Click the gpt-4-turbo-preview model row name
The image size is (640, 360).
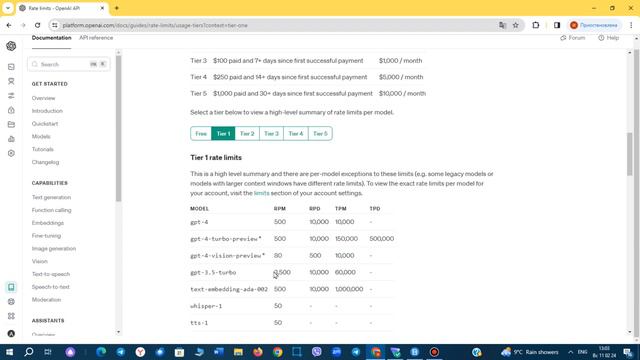click(226, 239)
